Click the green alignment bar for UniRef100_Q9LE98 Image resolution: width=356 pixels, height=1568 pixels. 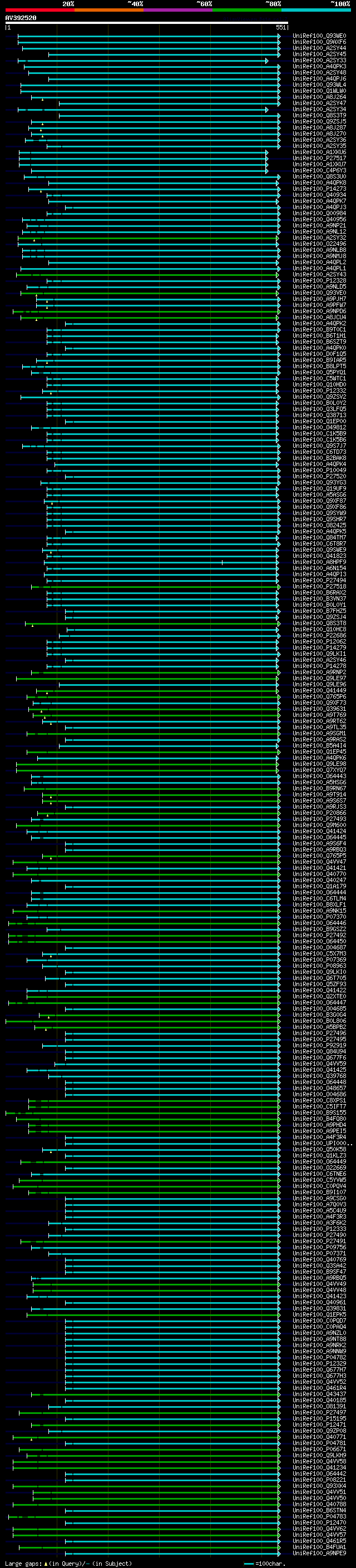click(147, 764)
